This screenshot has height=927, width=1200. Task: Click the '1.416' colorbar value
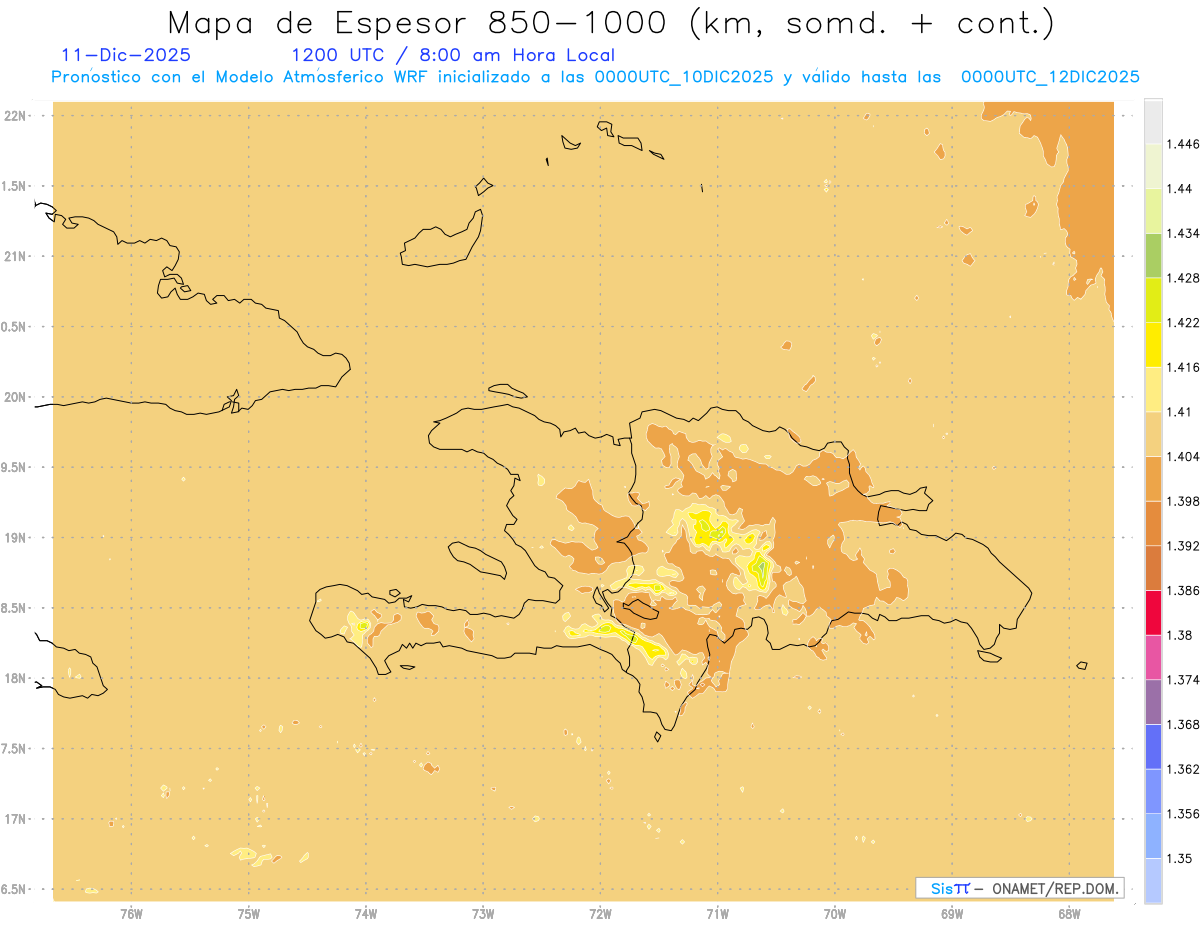[x=1182, y=367]
